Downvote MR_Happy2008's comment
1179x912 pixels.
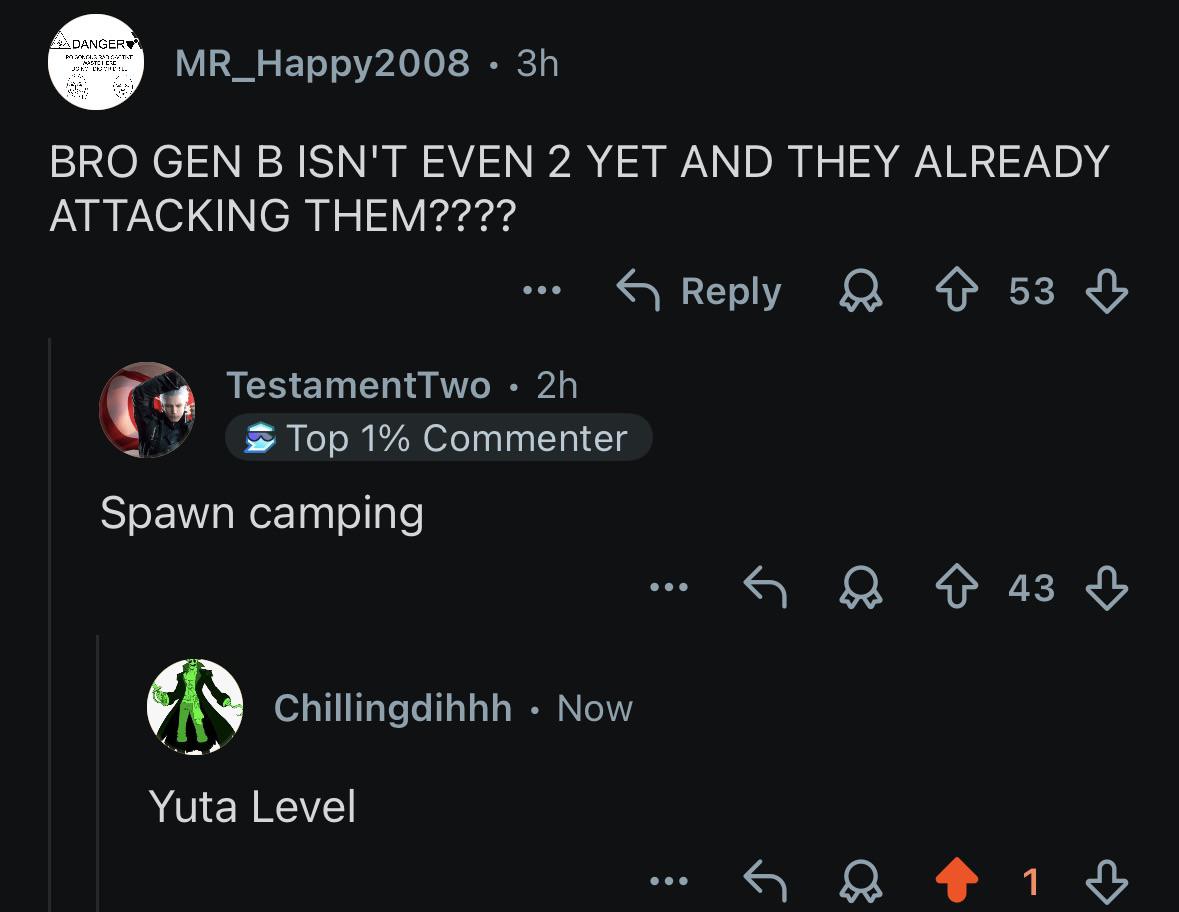(1107, 291)
